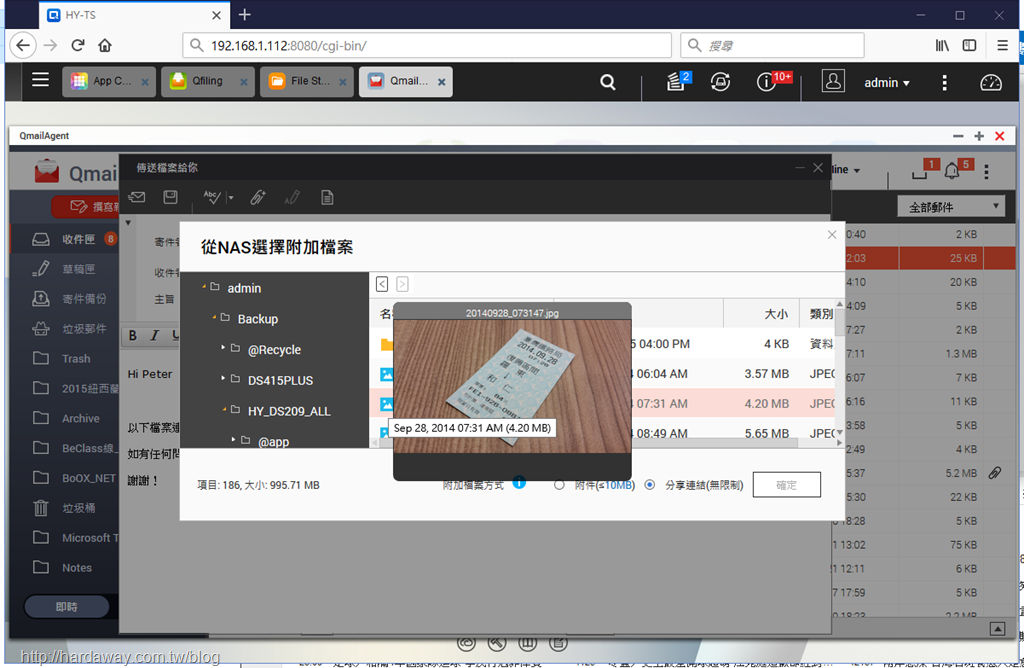Click Italic formatting button
This screenshot has width=1024, height=668.
coord(154,336)
